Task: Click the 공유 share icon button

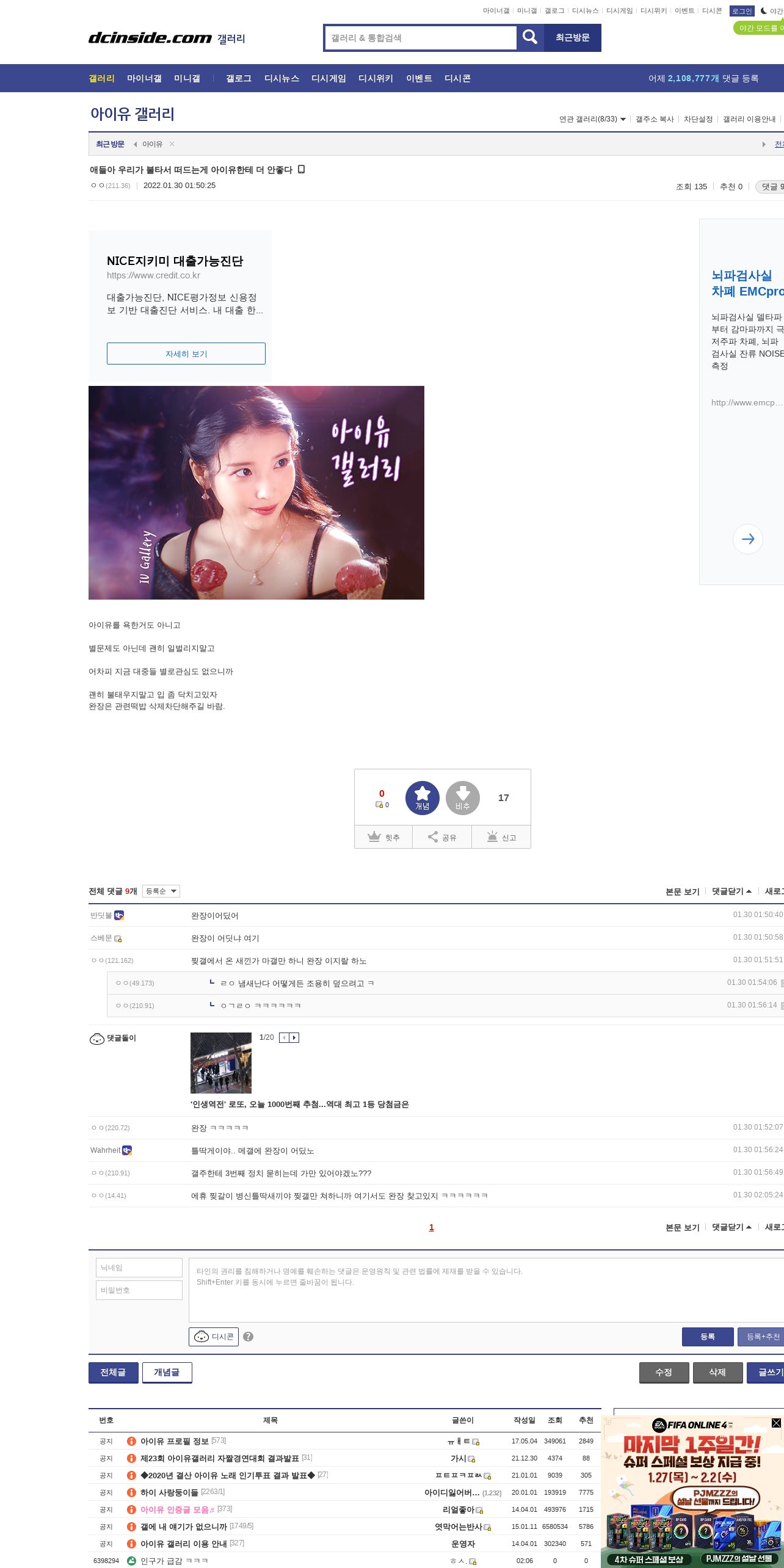Action: (442, 837)
